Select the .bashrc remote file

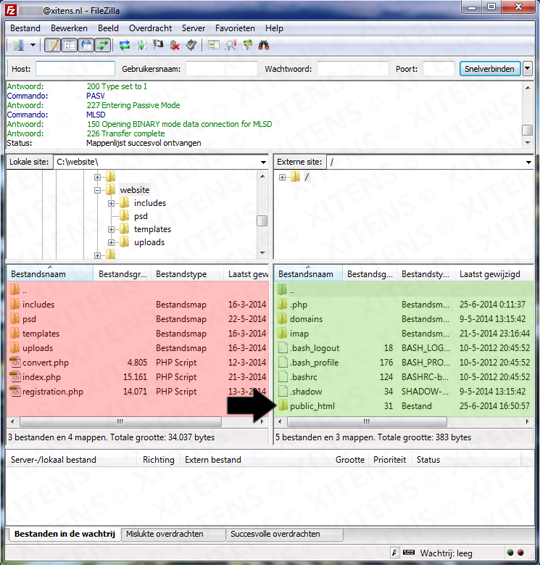304,377
